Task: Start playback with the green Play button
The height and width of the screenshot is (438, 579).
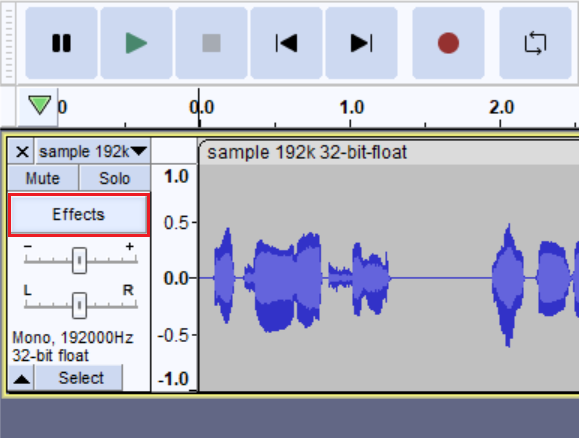Action: coord(136,43)
